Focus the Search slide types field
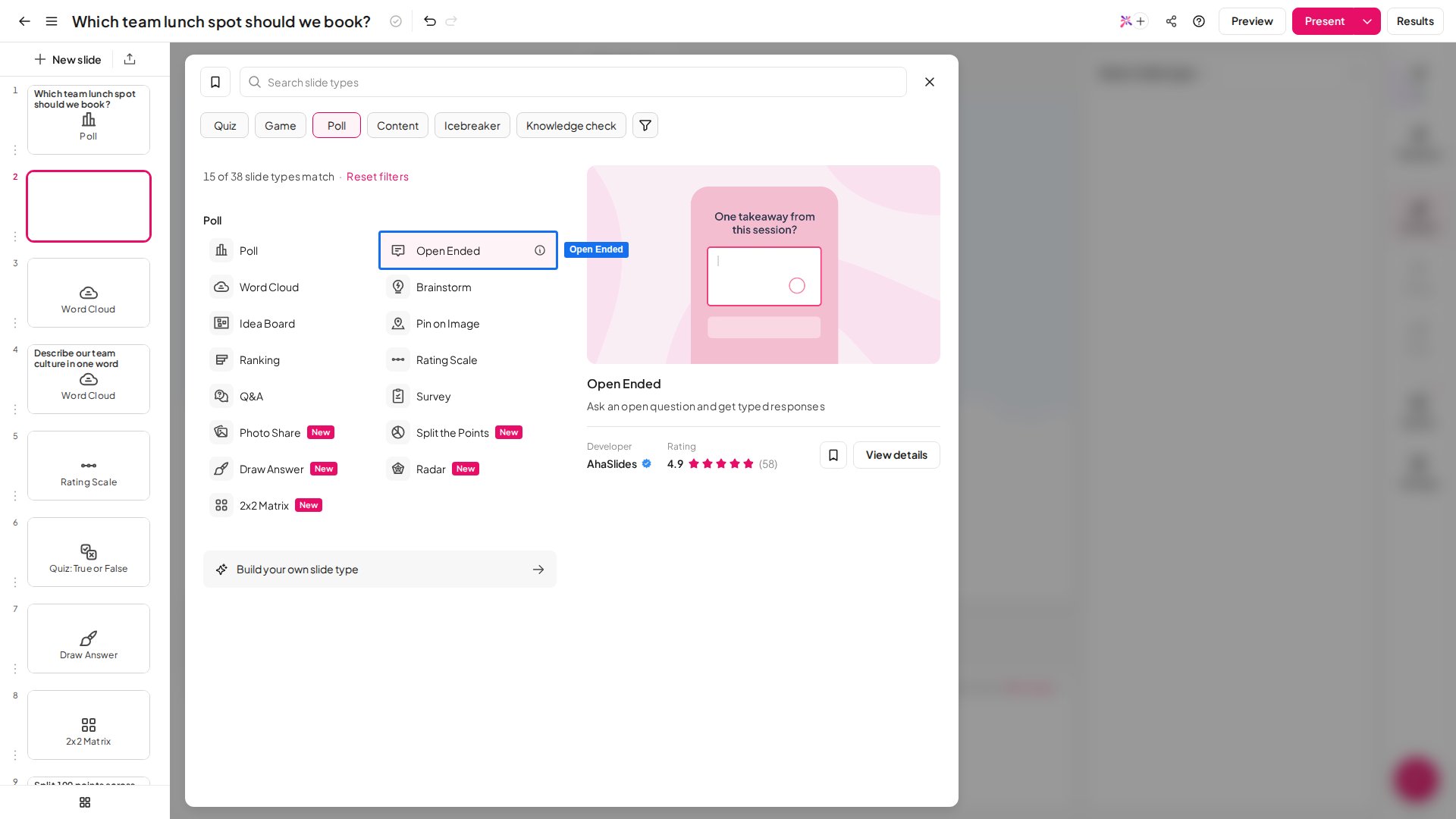Screen dimensions: 1456x819 (x=573, y=82)
